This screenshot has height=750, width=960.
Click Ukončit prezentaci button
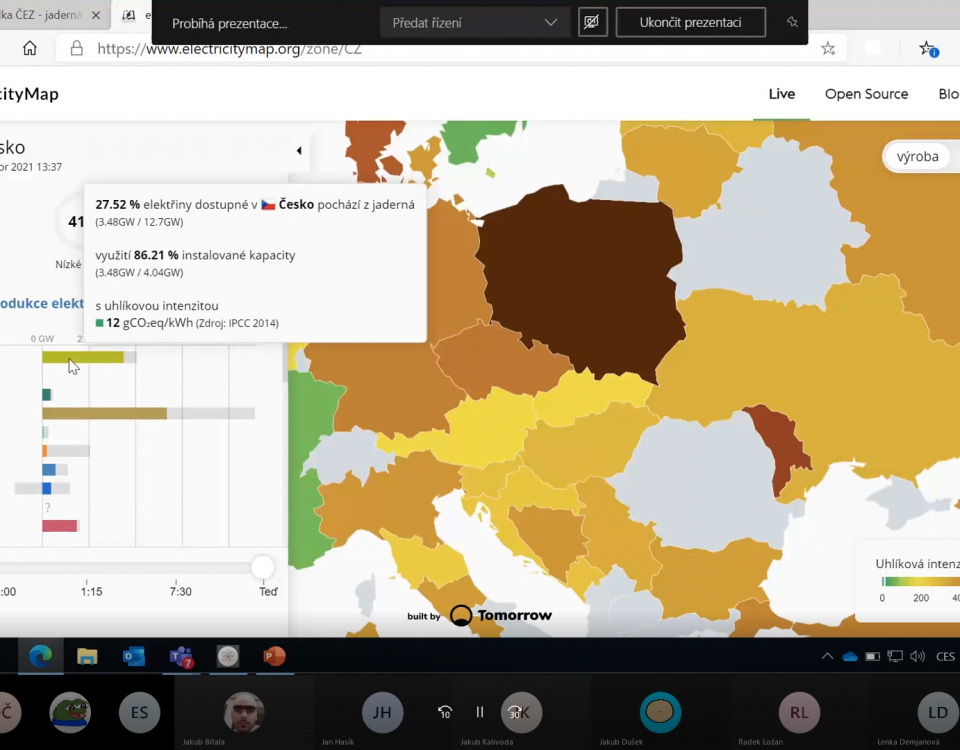690,23
